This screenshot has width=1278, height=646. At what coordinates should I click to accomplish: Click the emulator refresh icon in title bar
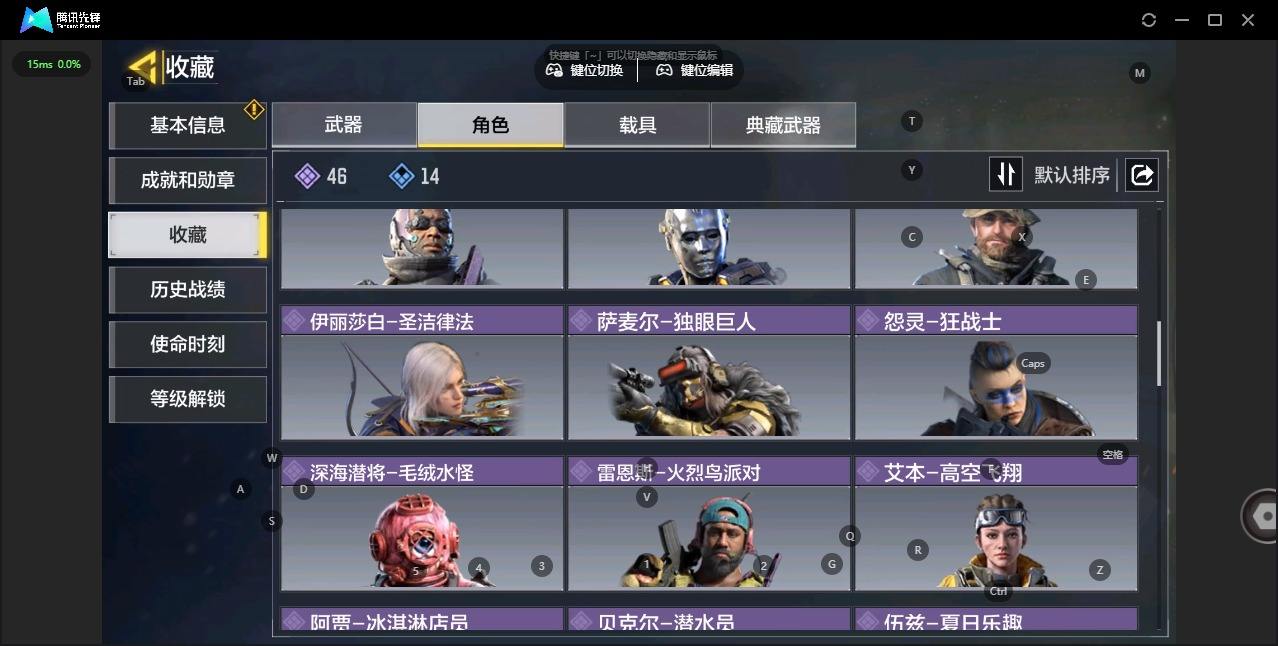tap(1149, 20)
